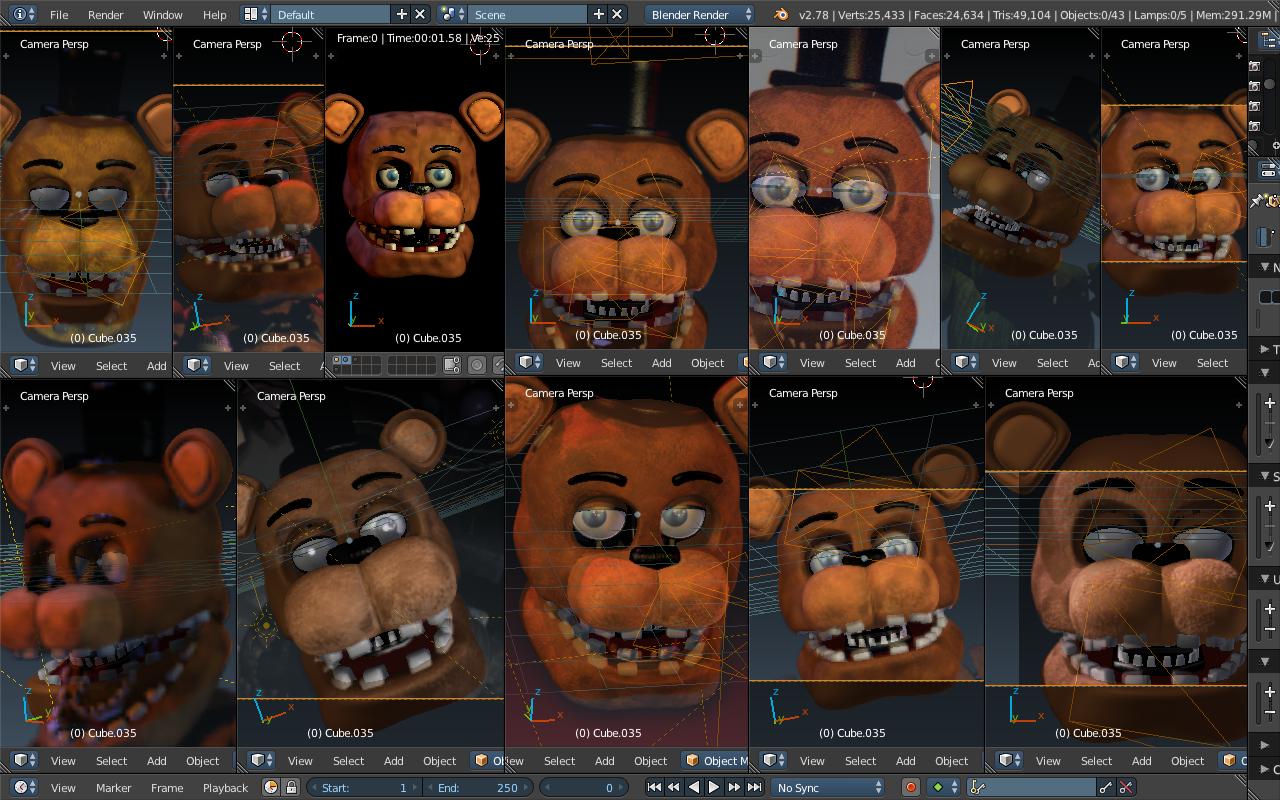The image size is (1280, 800).
Task: Play the animation in reverse
Action: (x=693, y=787)
